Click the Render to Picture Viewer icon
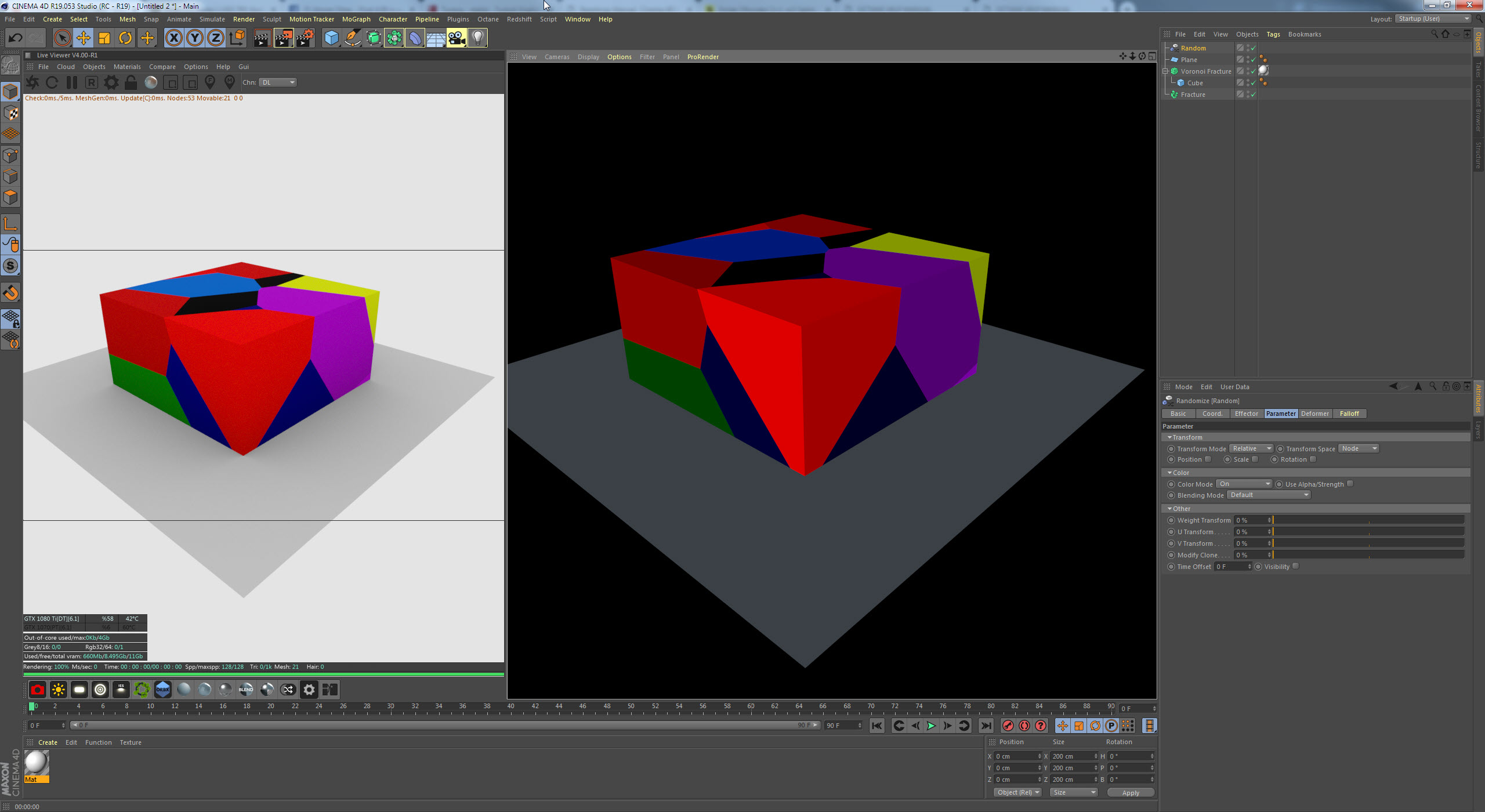1485x812 pixels. click(283, 38)
